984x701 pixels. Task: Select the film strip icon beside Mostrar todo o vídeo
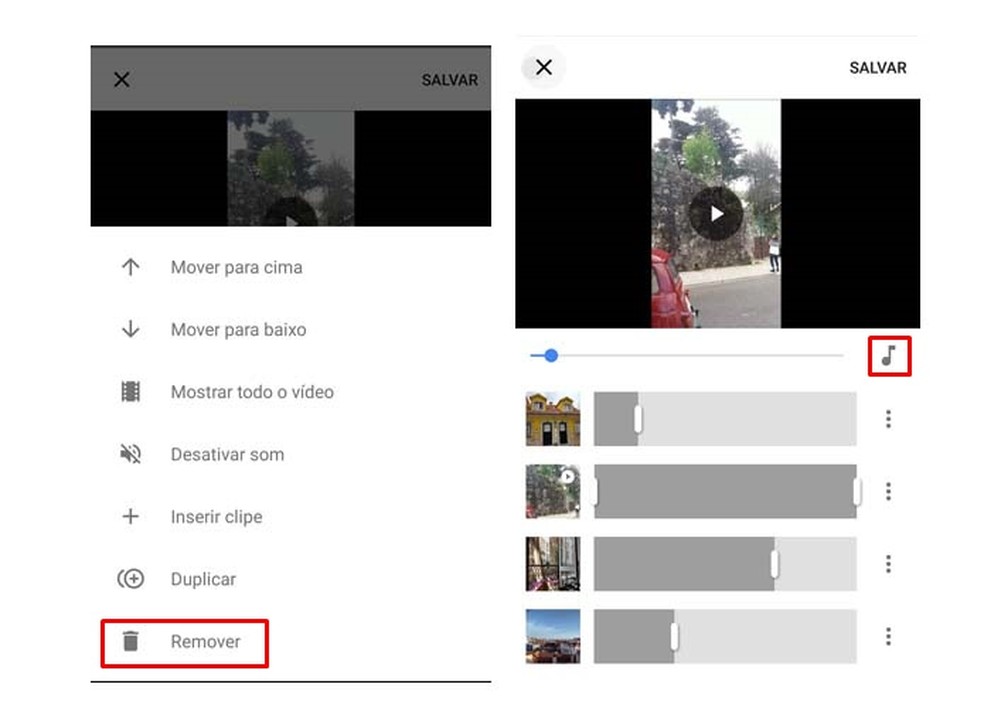click(x=130, y=391)
